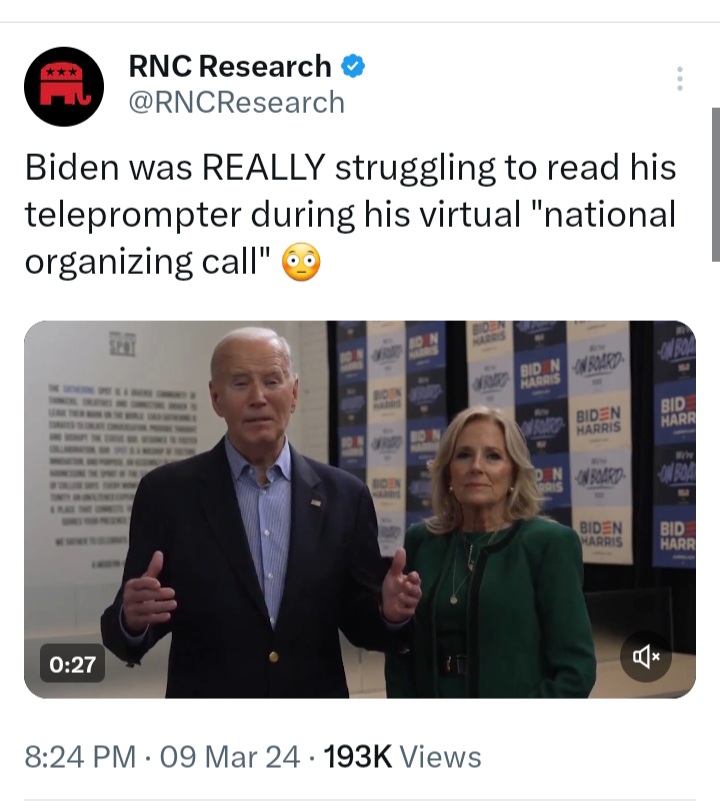View the 193K Views count details
This screenshot has height=801, width=720.
click(x=403, y=757)
